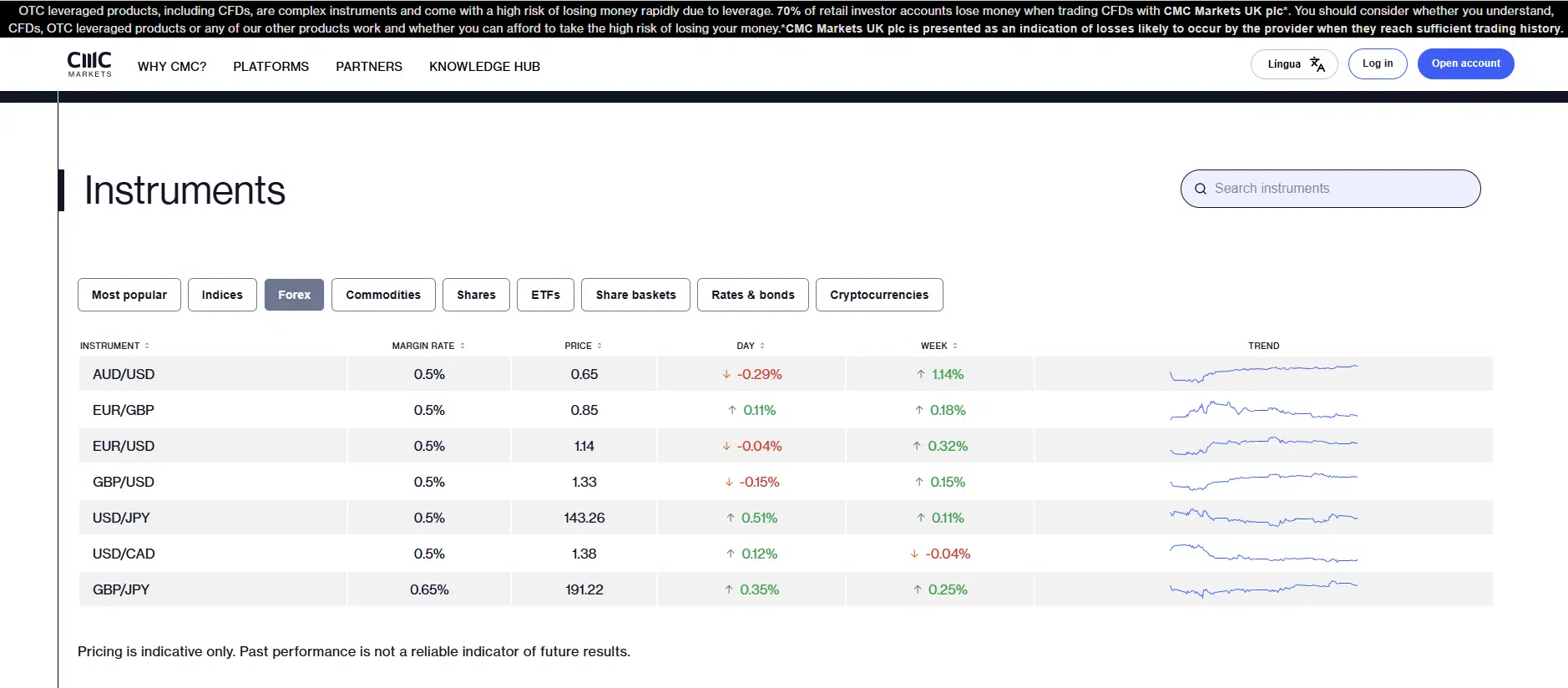The width and height of the screenshot is (1568, 688).
Task: Click the 0.25% week change value
Action: [948, 589]
